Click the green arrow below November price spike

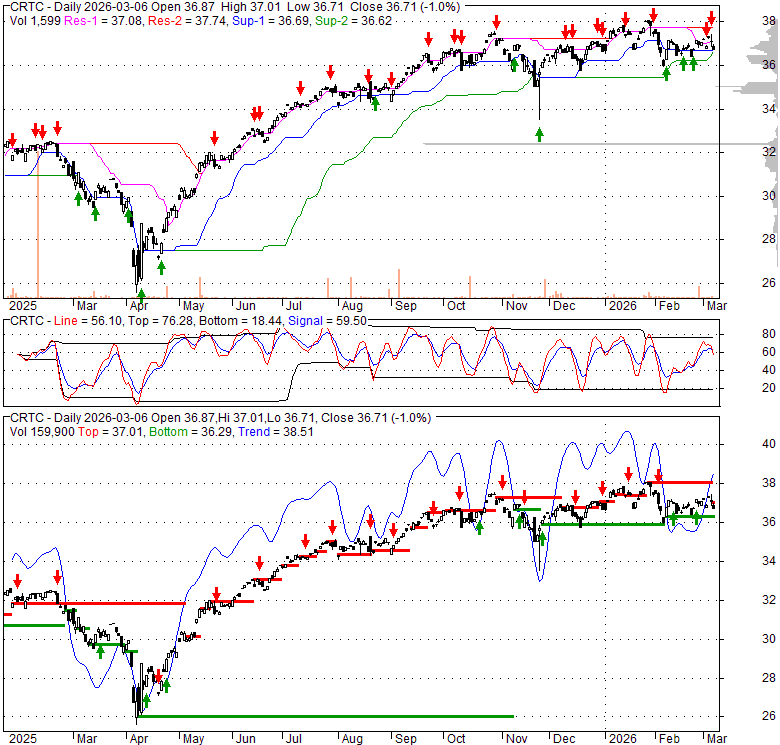[x=539, y=134]
